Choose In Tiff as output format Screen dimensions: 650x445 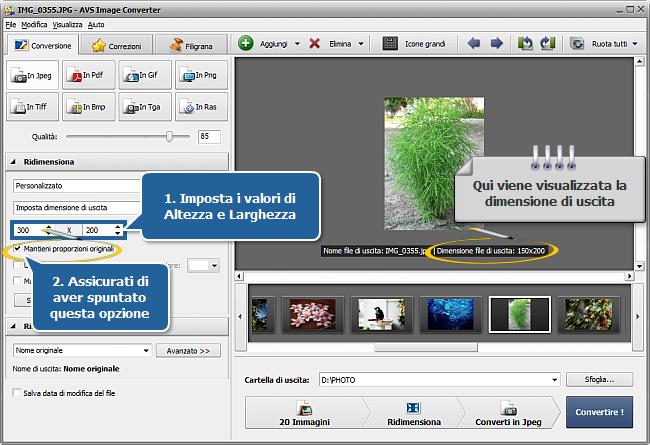[32, 106]
